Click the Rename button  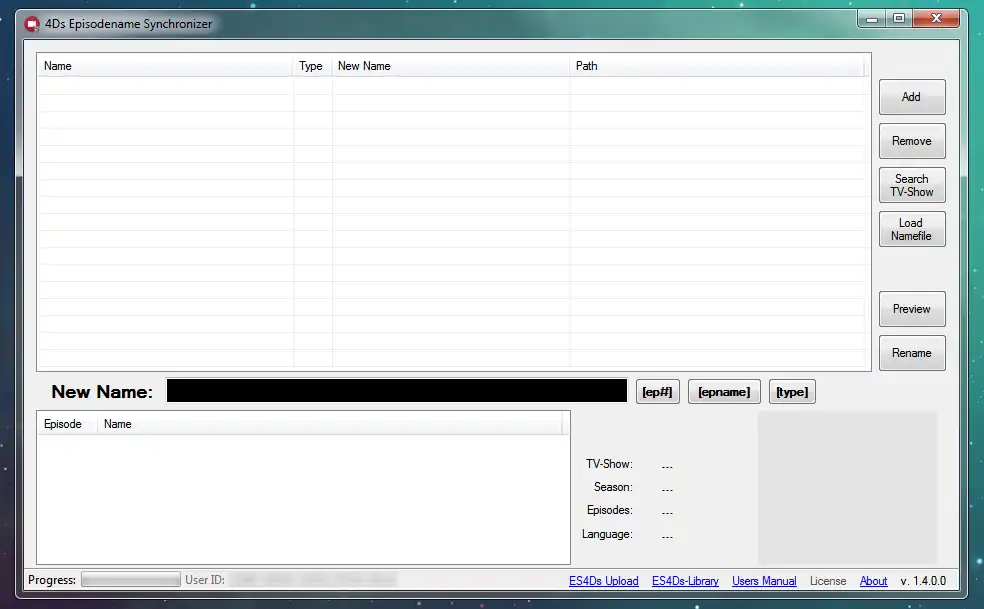(x=912, y=353)
